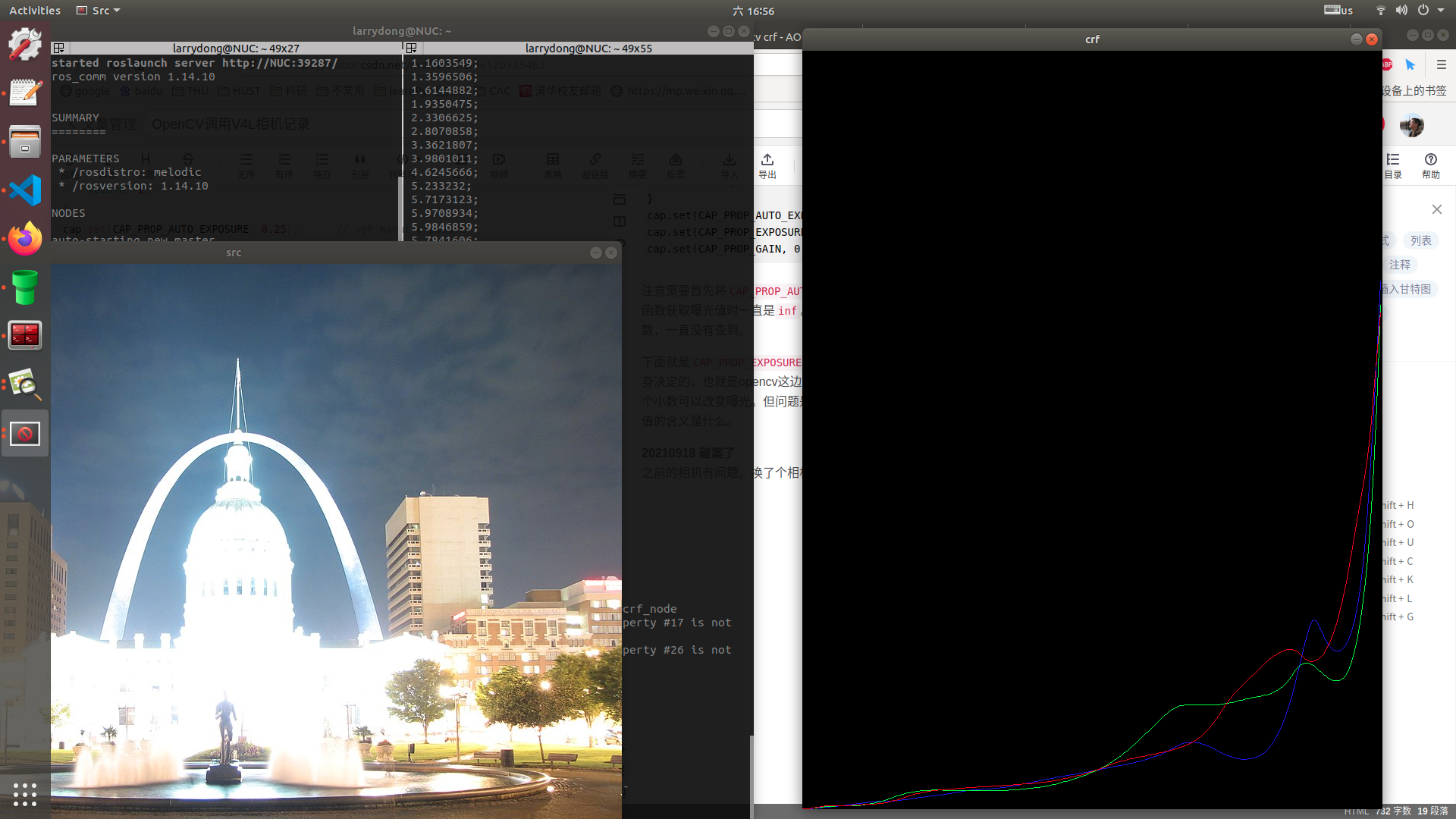Open the 帮助 help icon in editor toolbar

pyautogui.click(x=1431, y=165)
